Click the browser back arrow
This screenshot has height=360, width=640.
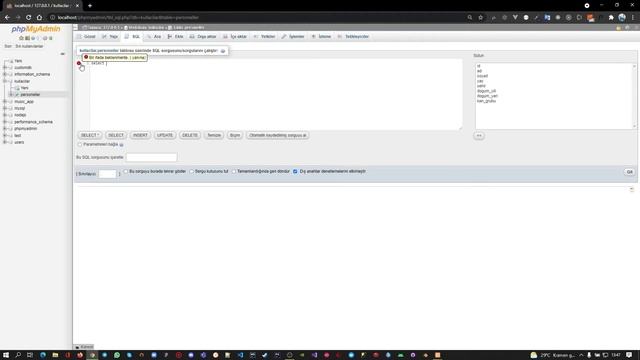(7, 18)
